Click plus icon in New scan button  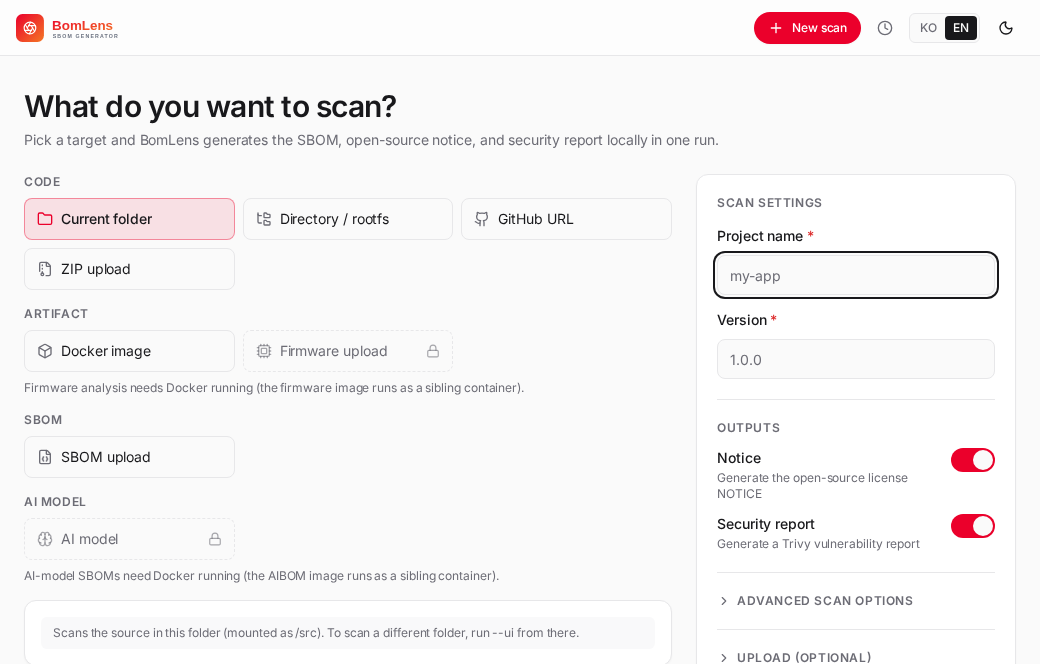(775, 28)
